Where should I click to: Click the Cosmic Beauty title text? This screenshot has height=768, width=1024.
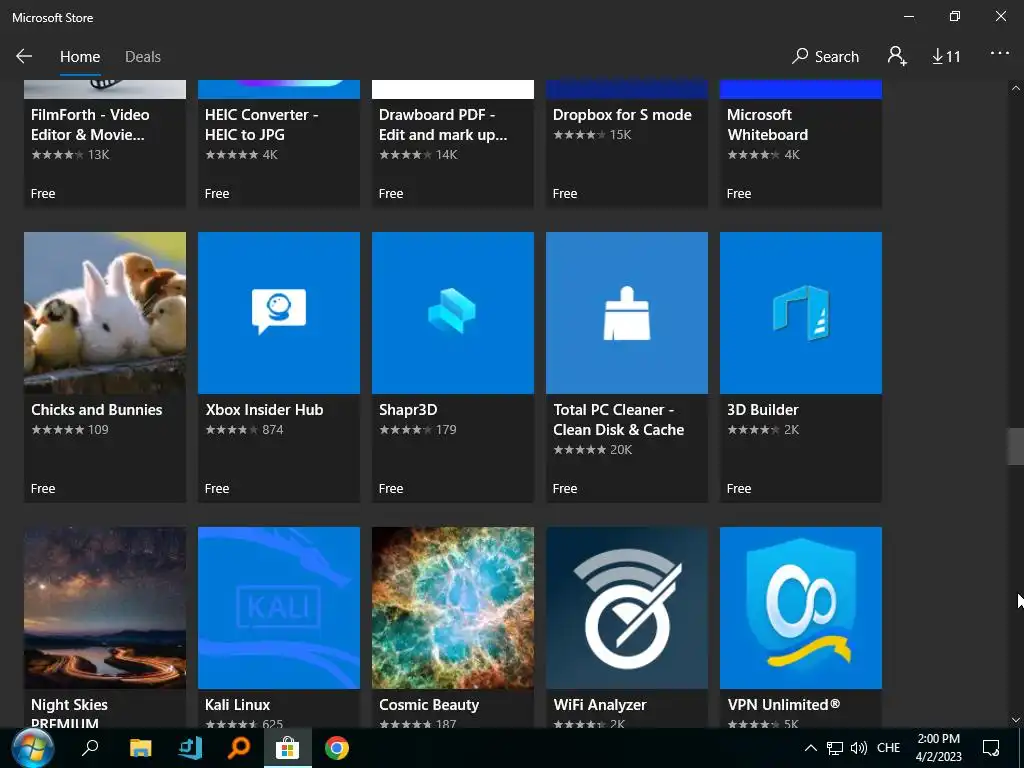pos(429,705)
